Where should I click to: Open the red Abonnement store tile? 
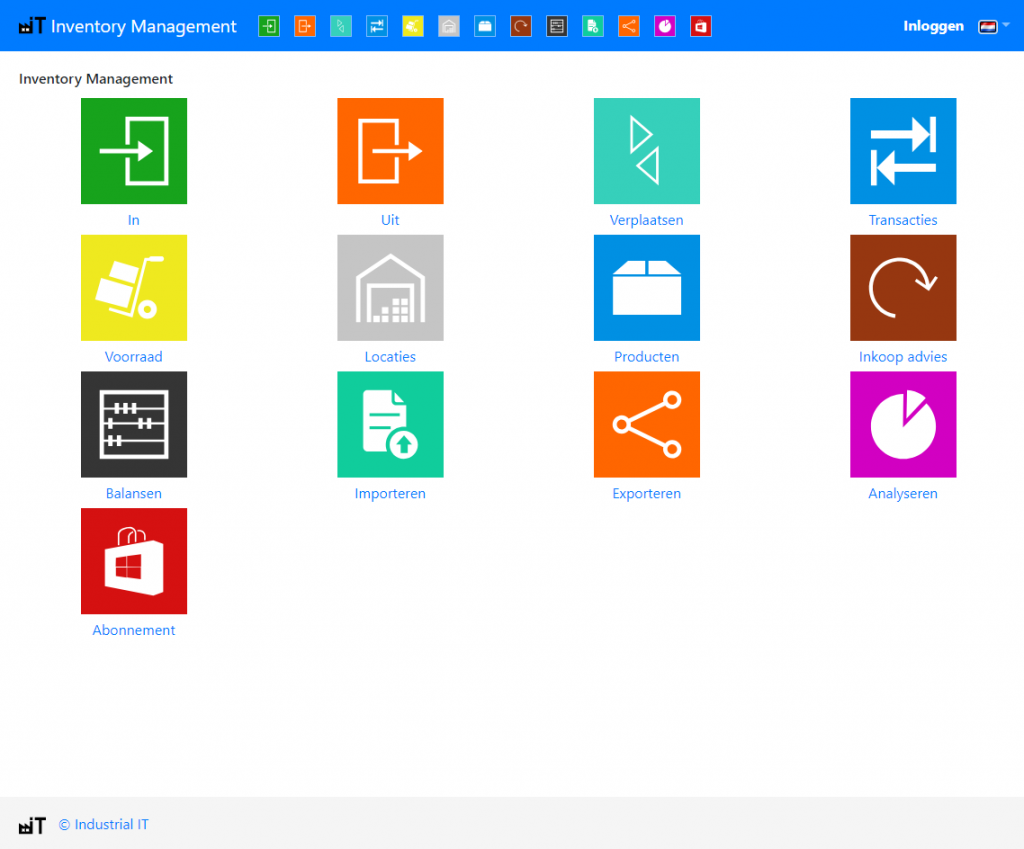[134, 561]
